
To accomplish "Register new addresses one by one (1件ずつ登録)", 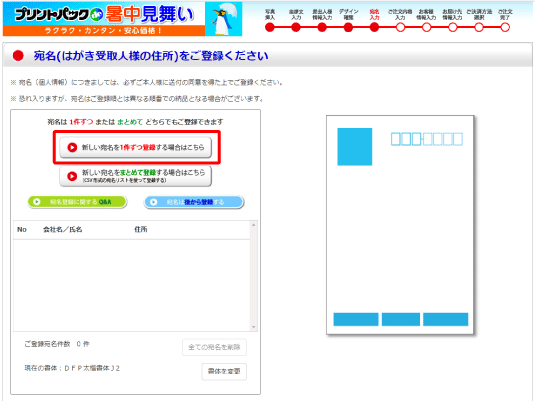I will click(135, 147).
